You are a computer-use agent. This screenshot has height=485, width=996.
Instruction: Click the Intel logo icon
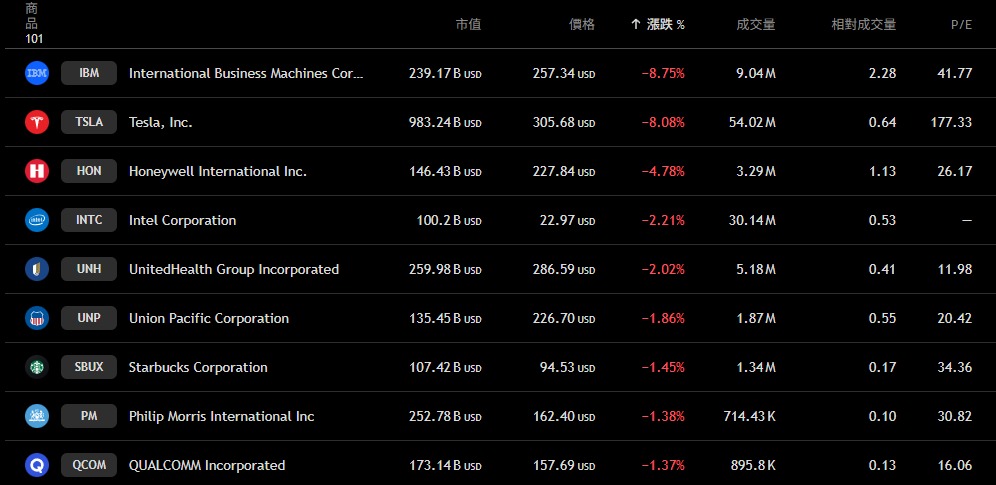(x=37, y=220)
